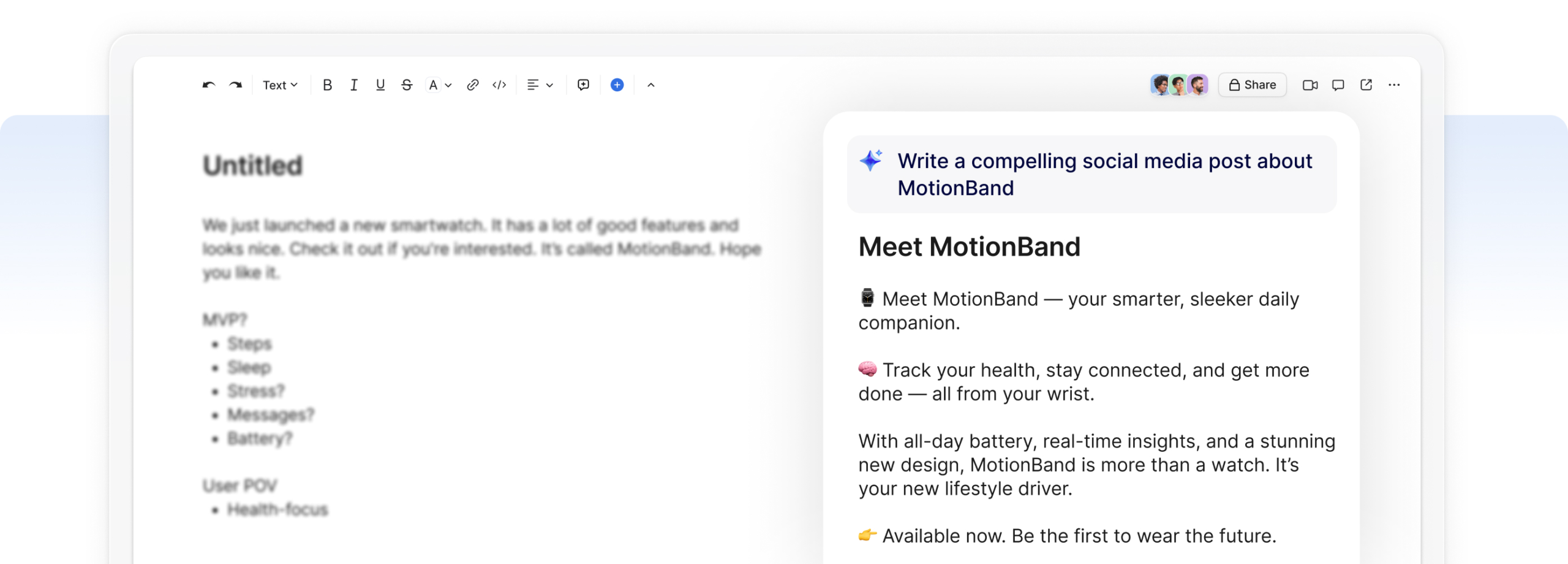
Task: Click the blue plus insert button
Action: pyautogui.click(x=617, y=85)
